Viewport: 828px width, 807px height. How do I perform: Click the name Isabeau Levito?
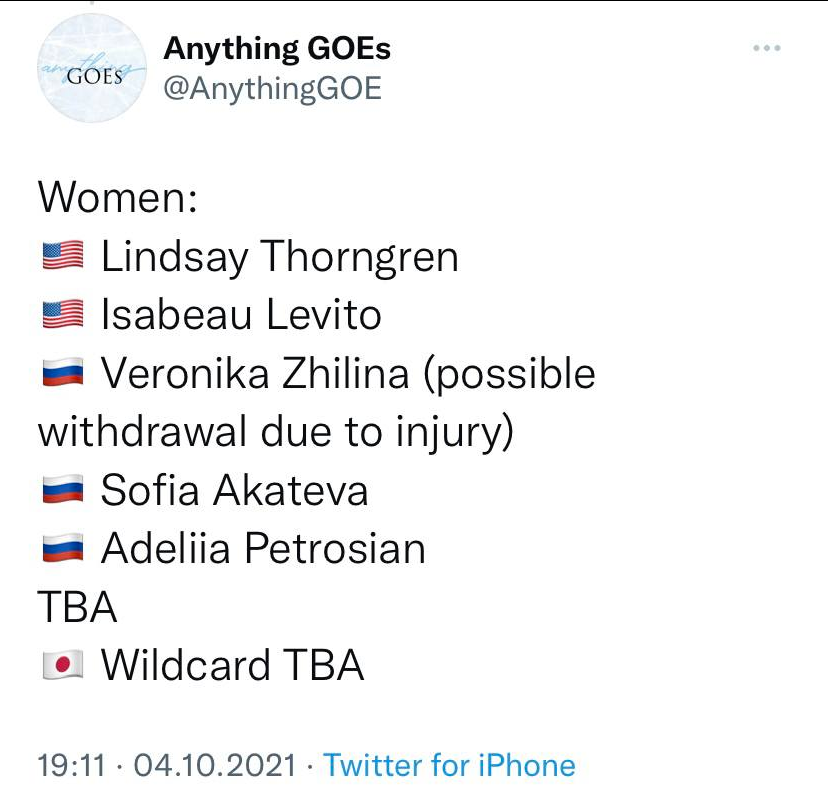(x=241, y=316)
